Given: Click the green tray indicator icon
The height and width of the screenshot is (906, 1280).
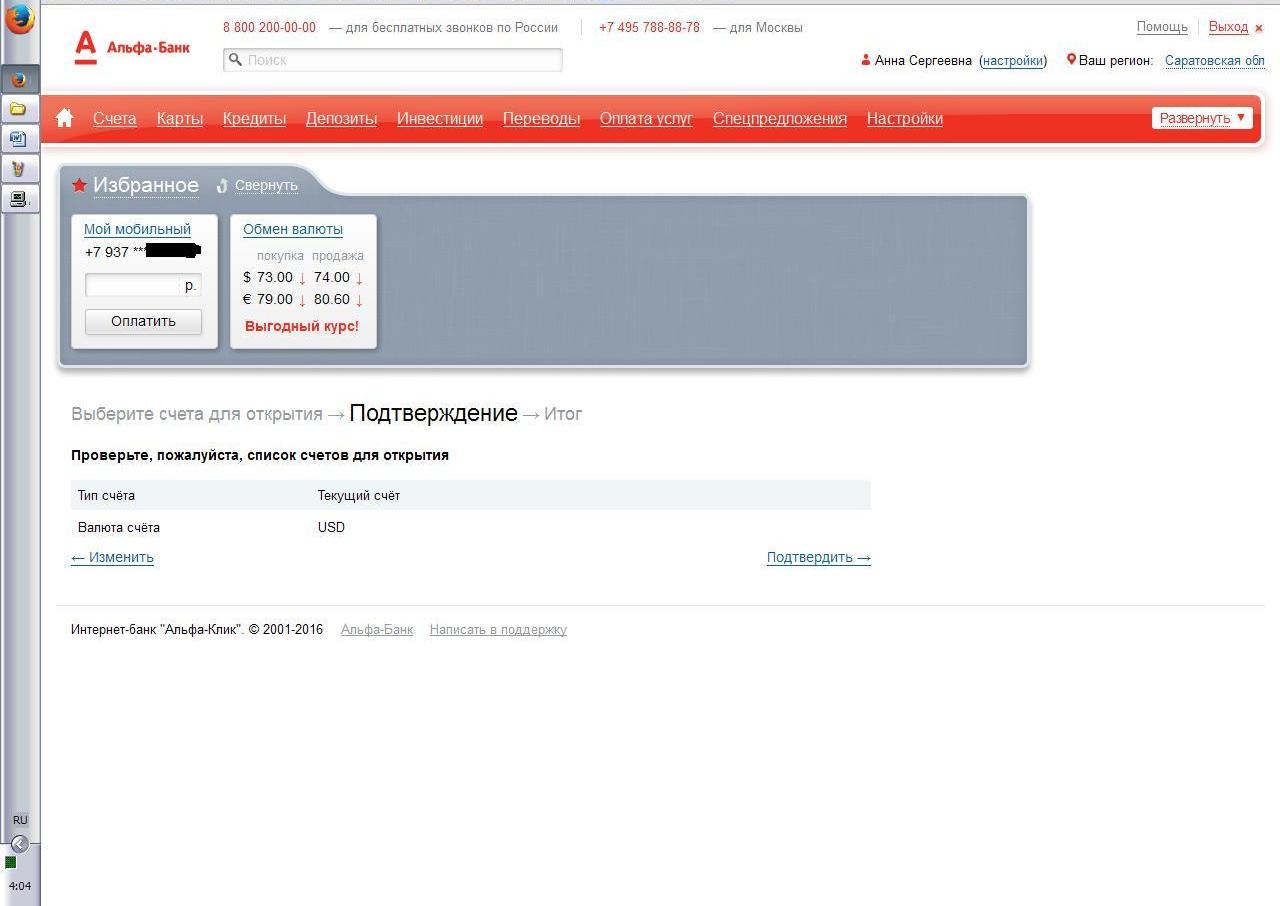Looking at the screenshot, I should [x=10, y=862].
